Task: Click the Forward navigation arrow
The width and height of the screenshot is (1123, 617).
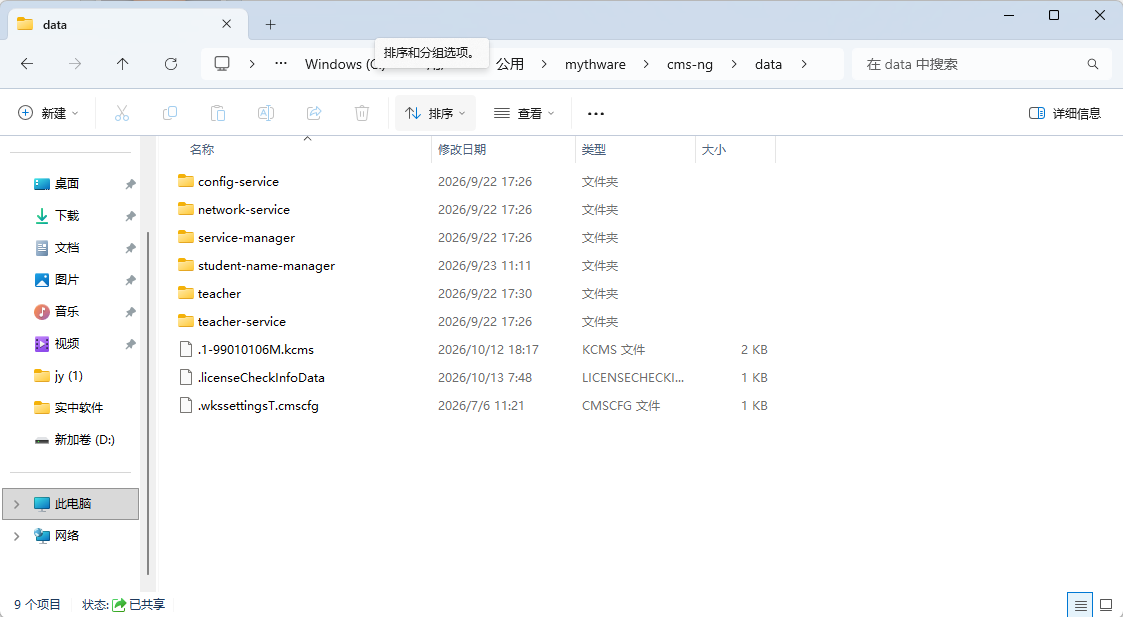Action: click(x=75, y=64)
